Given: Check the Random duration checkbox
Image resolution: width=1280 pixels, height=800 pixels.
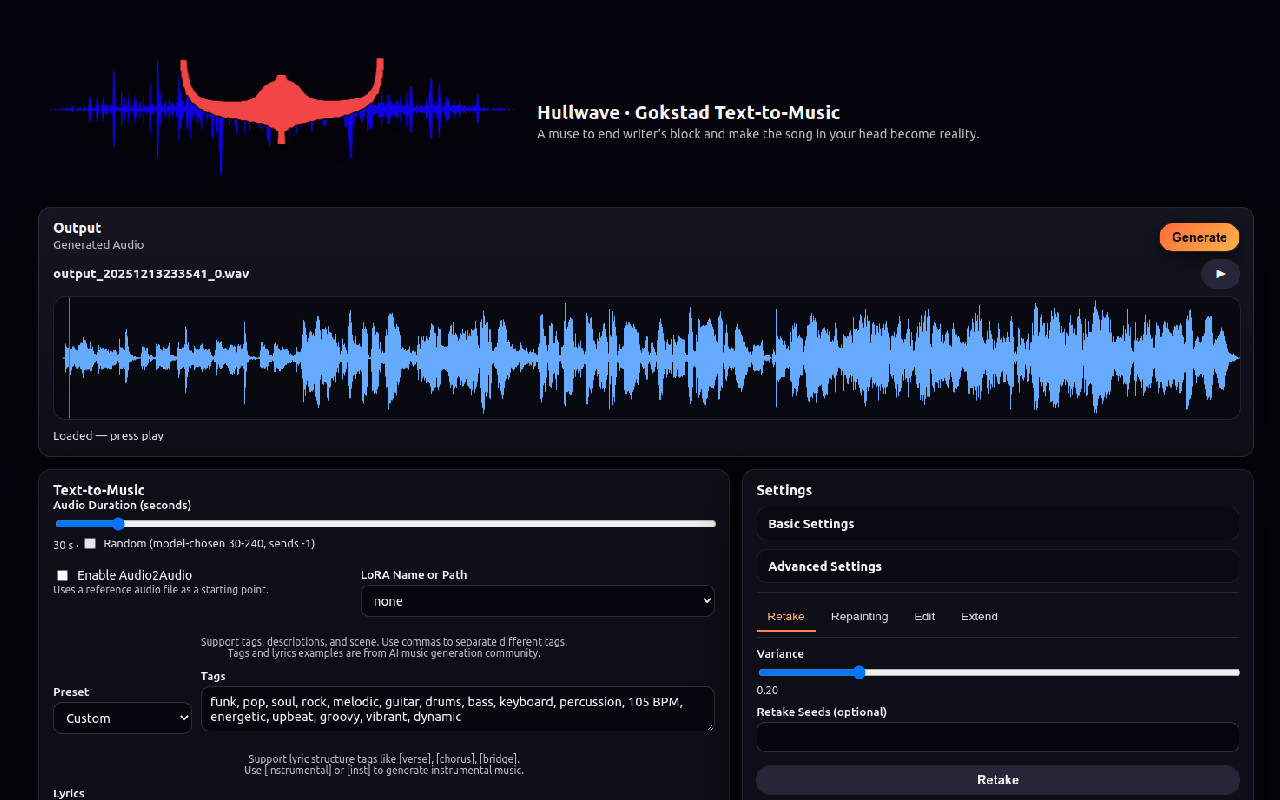Looking at the screenshot, I should pos(90,543).
